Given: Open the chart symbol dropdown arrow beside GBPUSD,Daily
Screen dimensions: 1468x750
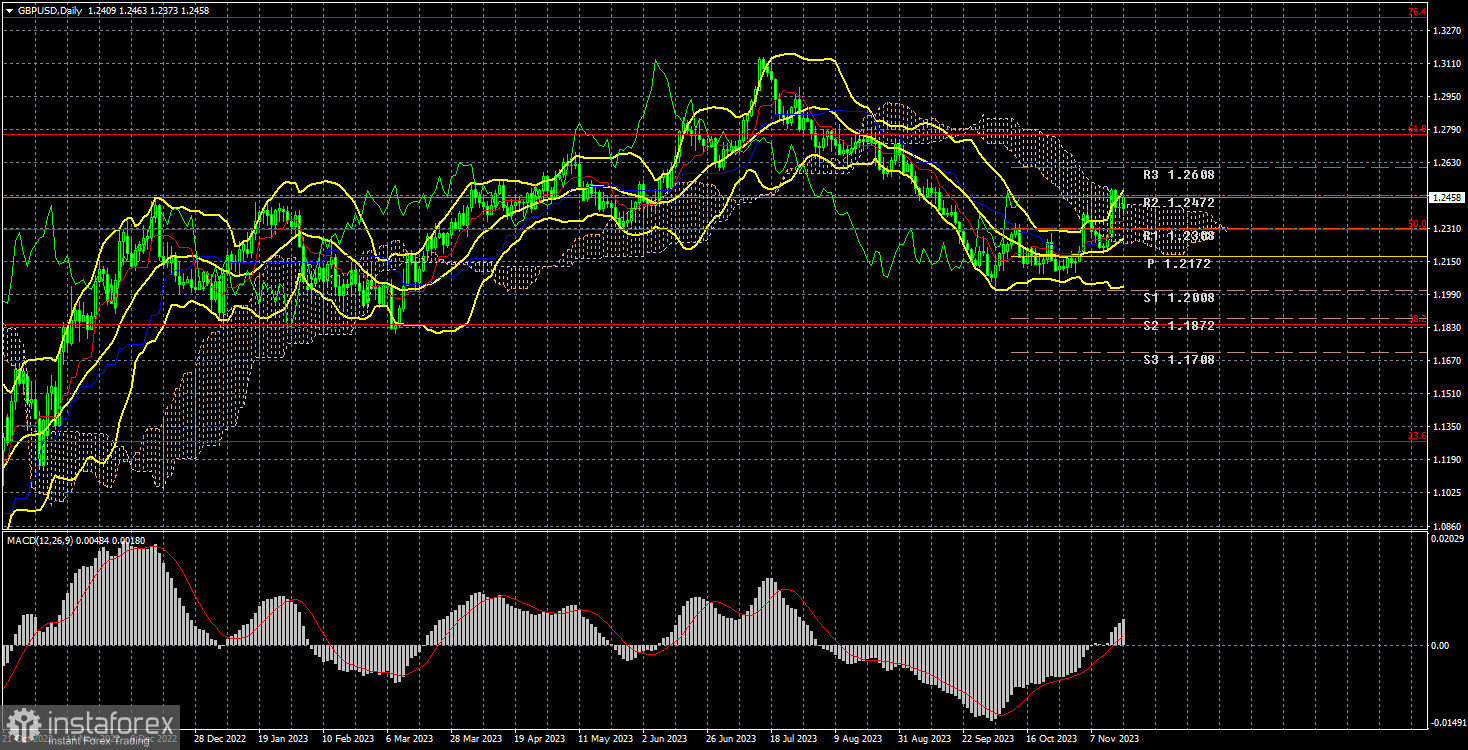Looking at the screenshot, I should (9, 9).
